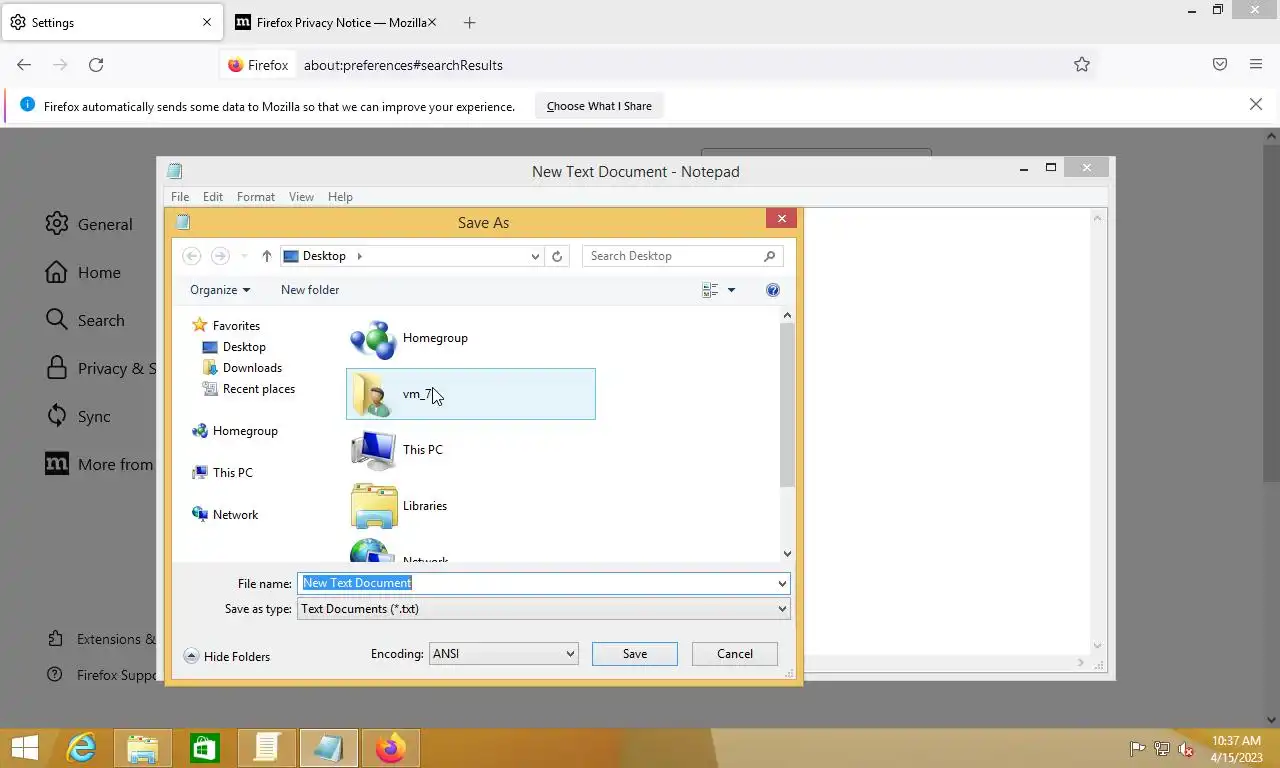The width and height of the screenshot is (1280, 768).
Task: Switch to the Settings tab in Firefox
Action: [x=110, y=22]
